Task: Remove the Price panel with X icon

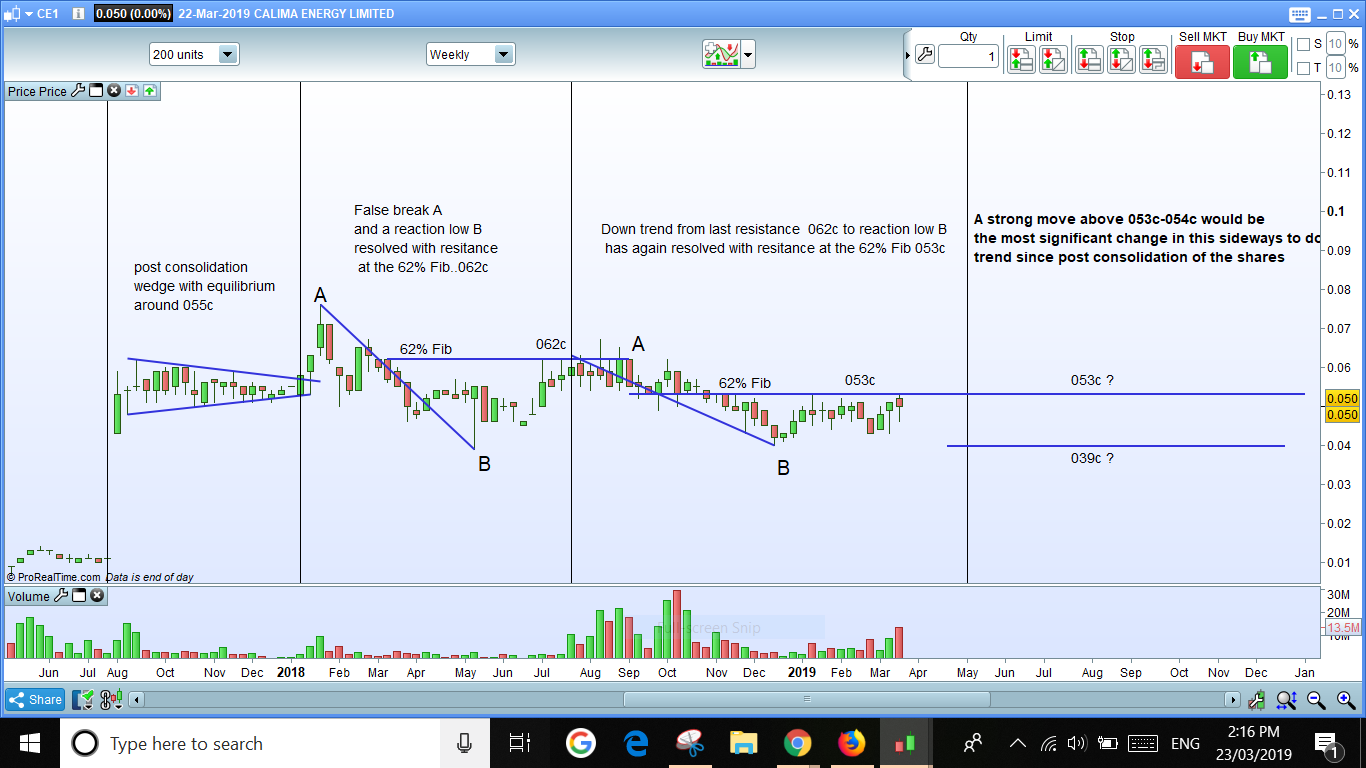Action: (114, 91)
